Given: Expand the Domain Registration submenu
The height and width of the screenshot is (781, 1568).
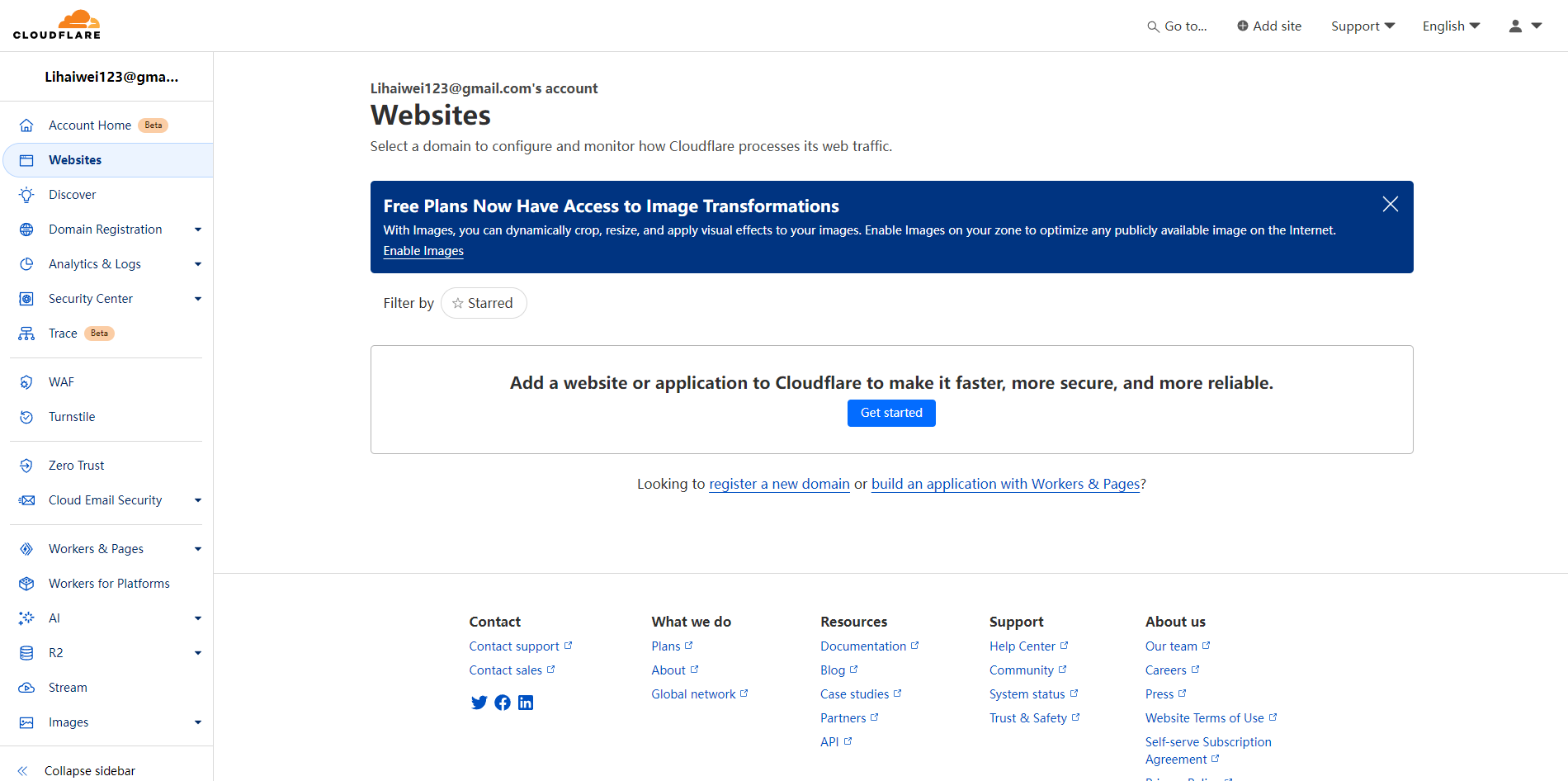Looking at the screenshot, I should click(197, 230).
